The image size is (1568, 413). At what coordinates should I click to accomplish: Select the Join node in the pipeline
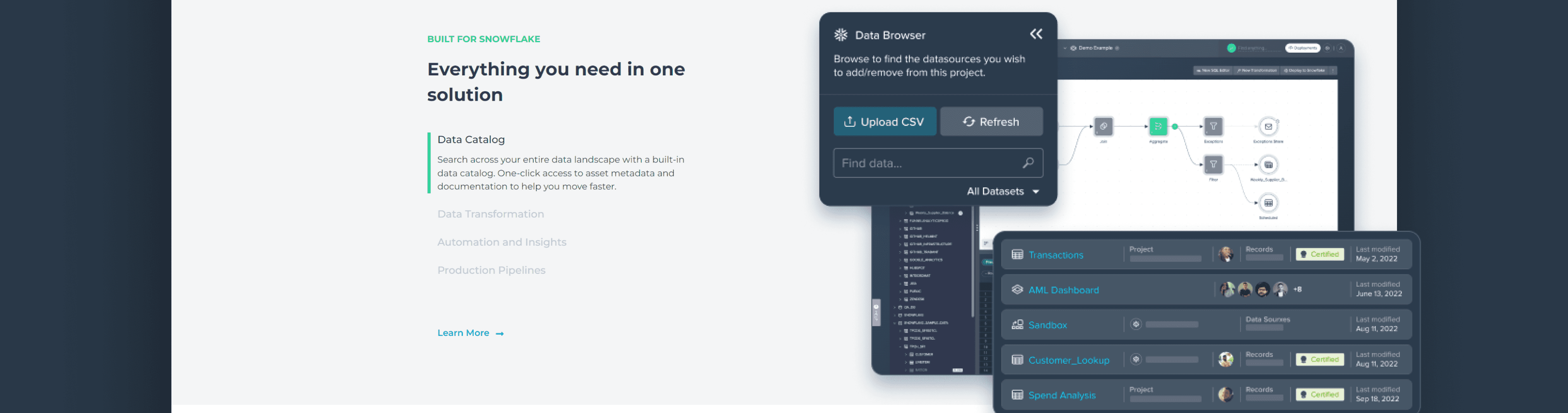1103,127
